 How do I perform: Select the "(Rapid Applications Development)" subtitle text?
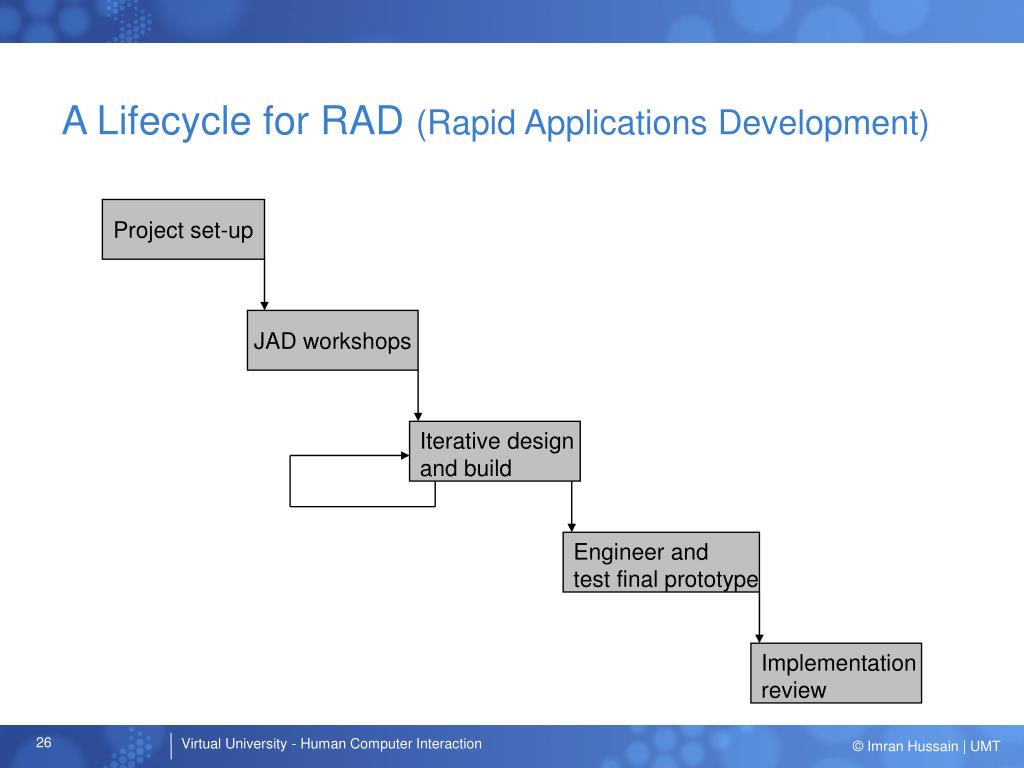point(673,123)
